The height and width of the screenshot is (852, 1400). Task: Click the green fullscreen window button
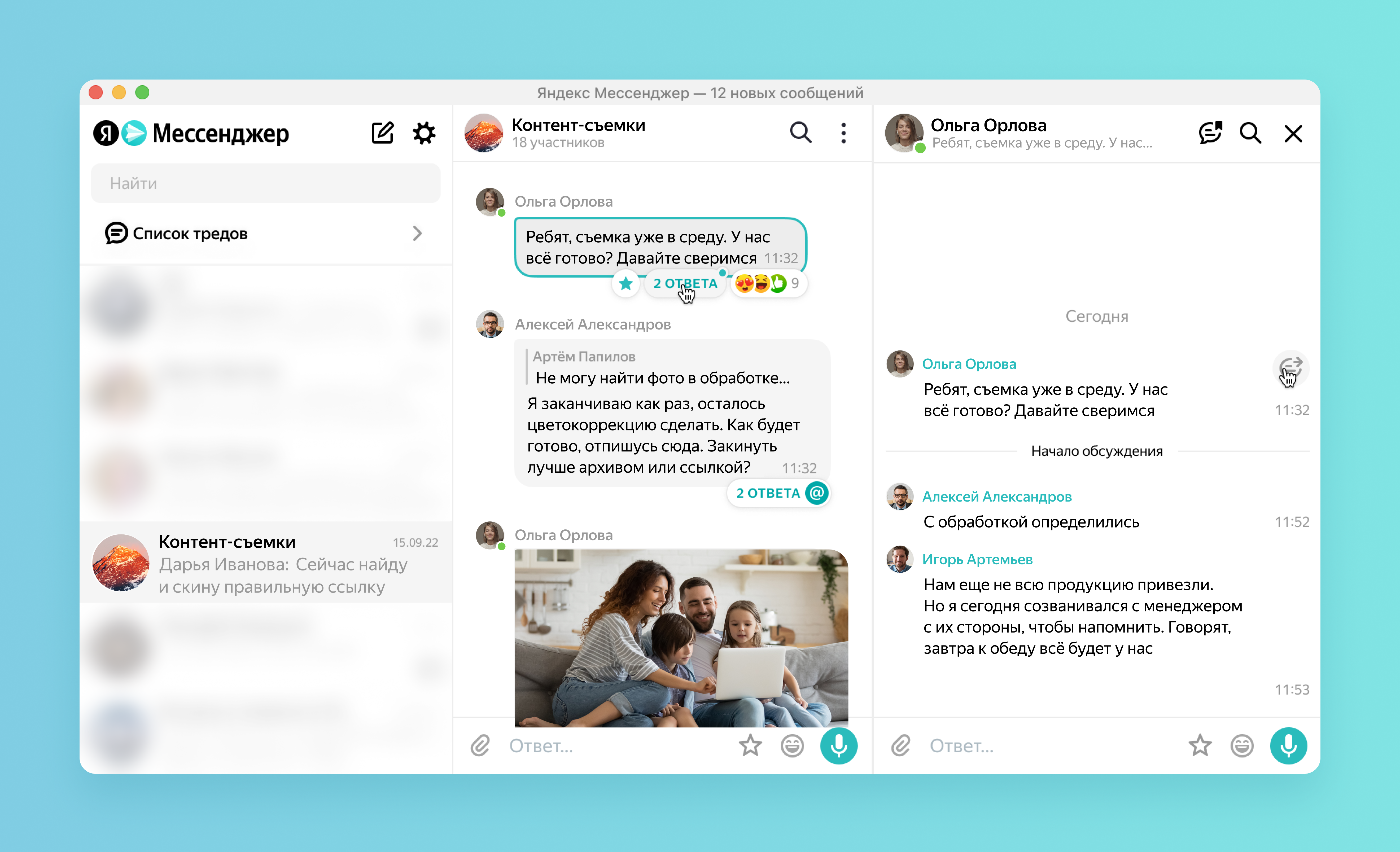click(143, 93)
